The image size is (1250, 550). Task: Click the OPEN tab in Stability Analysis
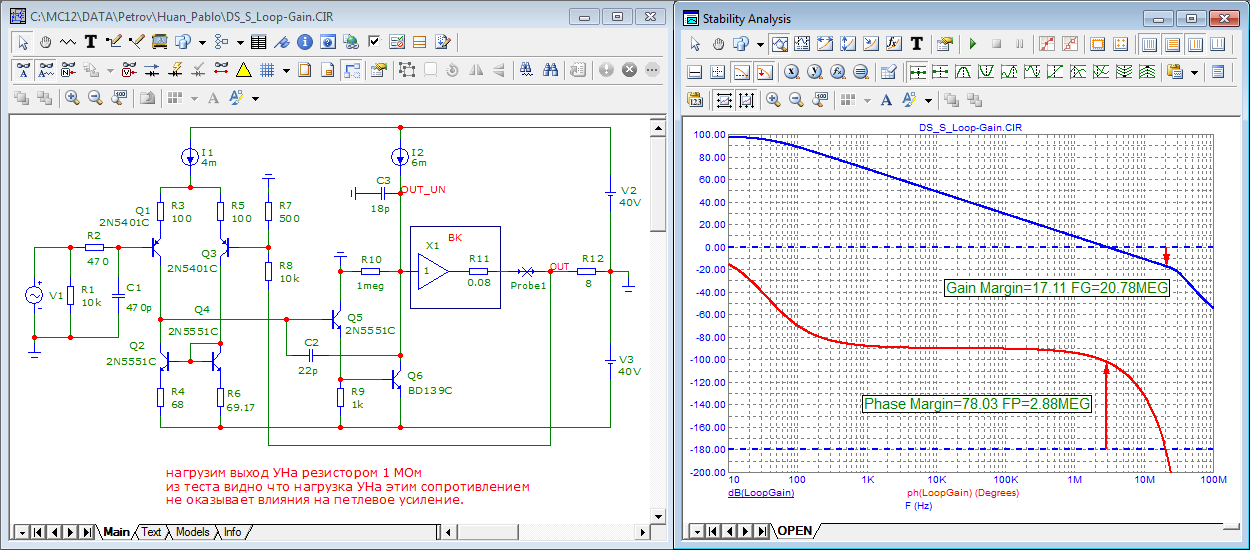[795, 530]
